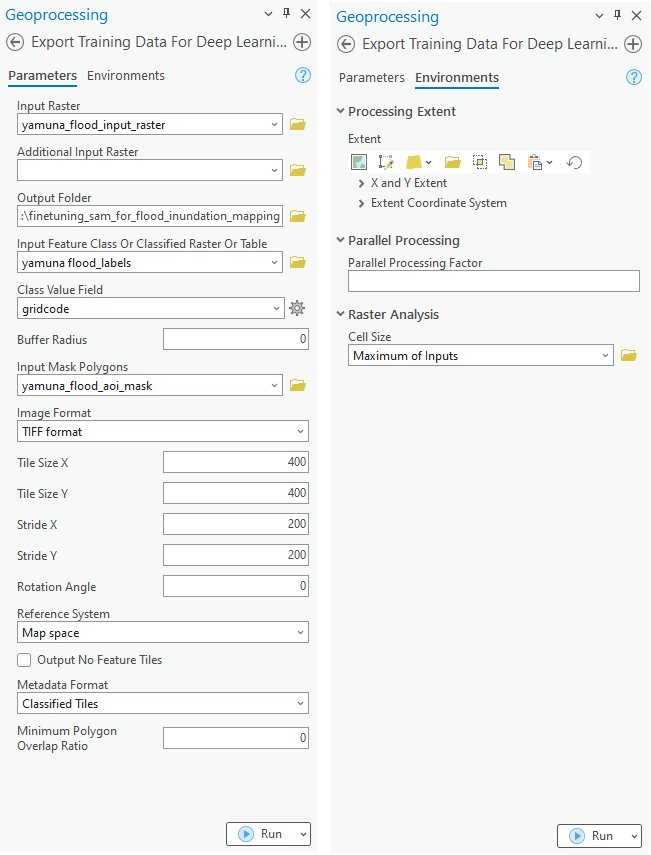This screenshot has width=651, height=855.
Task: Click the back arrow in the left pane
Action: point(15,43)
